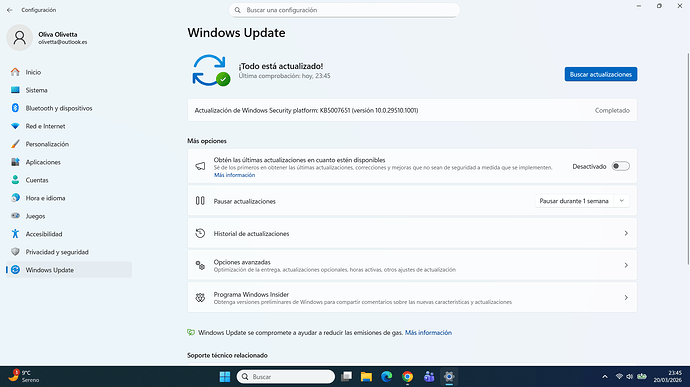The width and height of the screenshot is (690, 387).
Task: Open the Windows Start menu
Action: click(x=225, y=376)
